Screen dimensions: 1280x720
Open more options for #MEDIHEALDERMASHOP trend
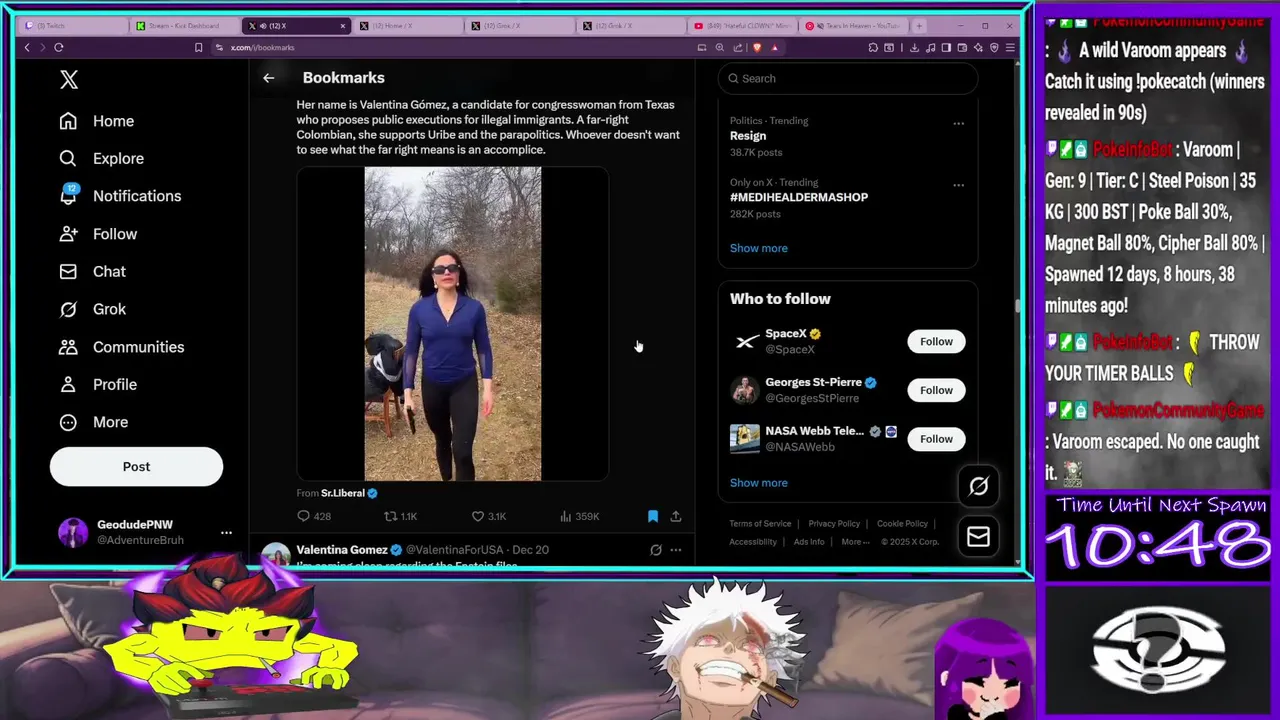coord(958,185)
